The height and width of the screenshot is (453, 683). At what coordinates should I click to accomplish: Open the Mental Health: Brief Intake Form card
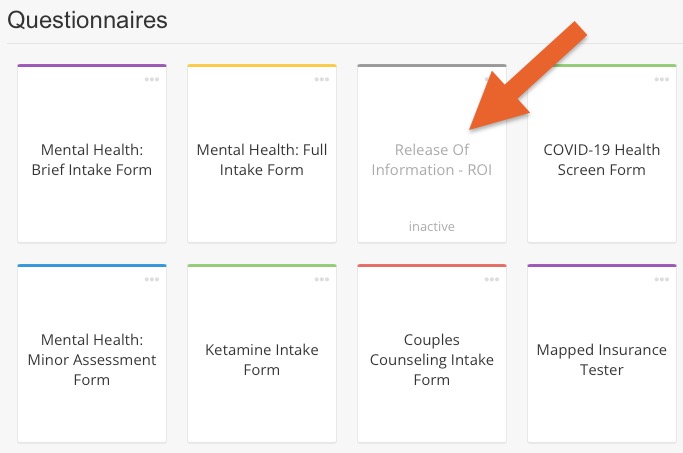coord(92,153)
